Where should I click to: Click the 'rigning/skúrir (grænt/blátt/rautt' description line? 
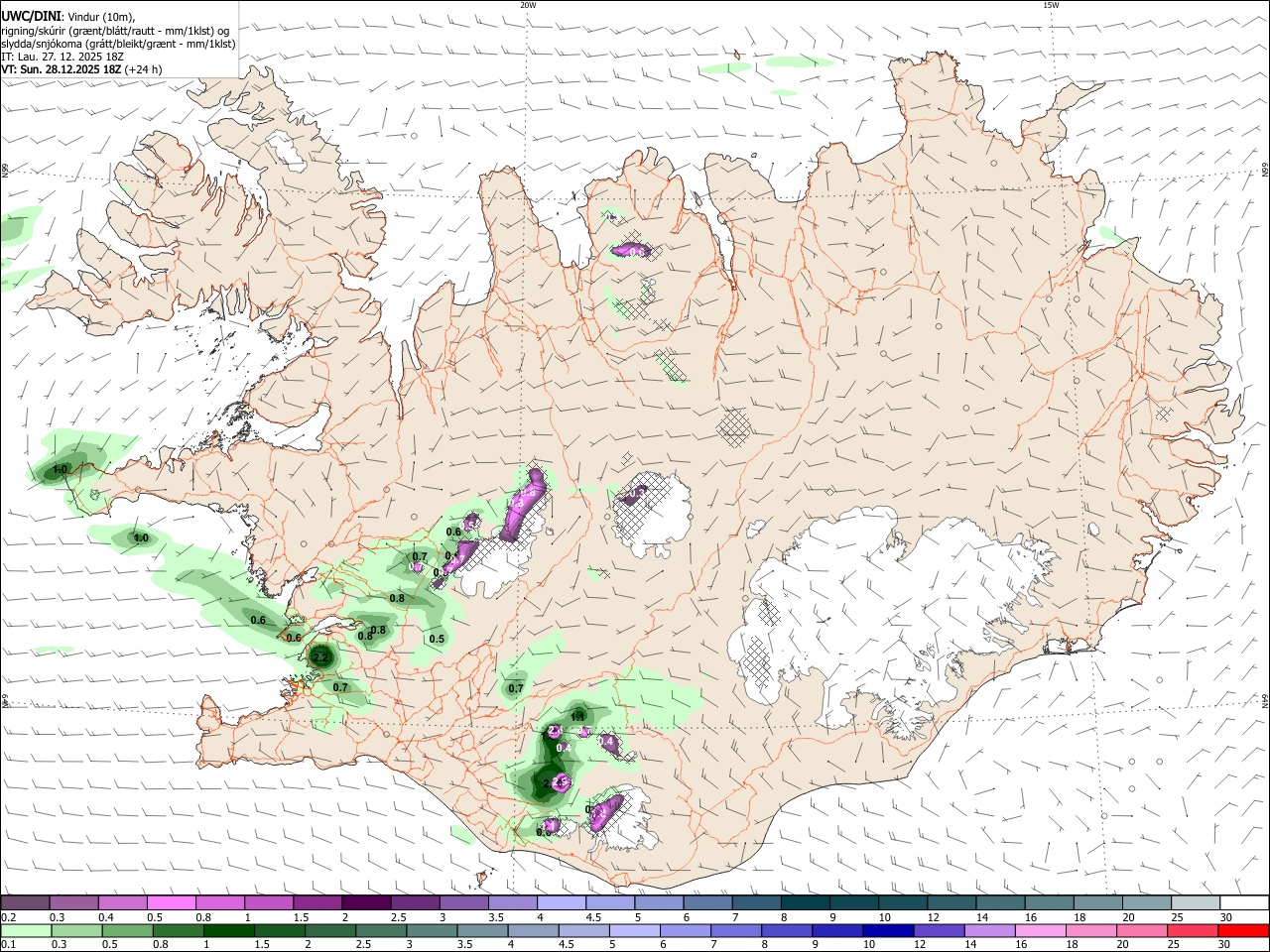coord(115,31)
